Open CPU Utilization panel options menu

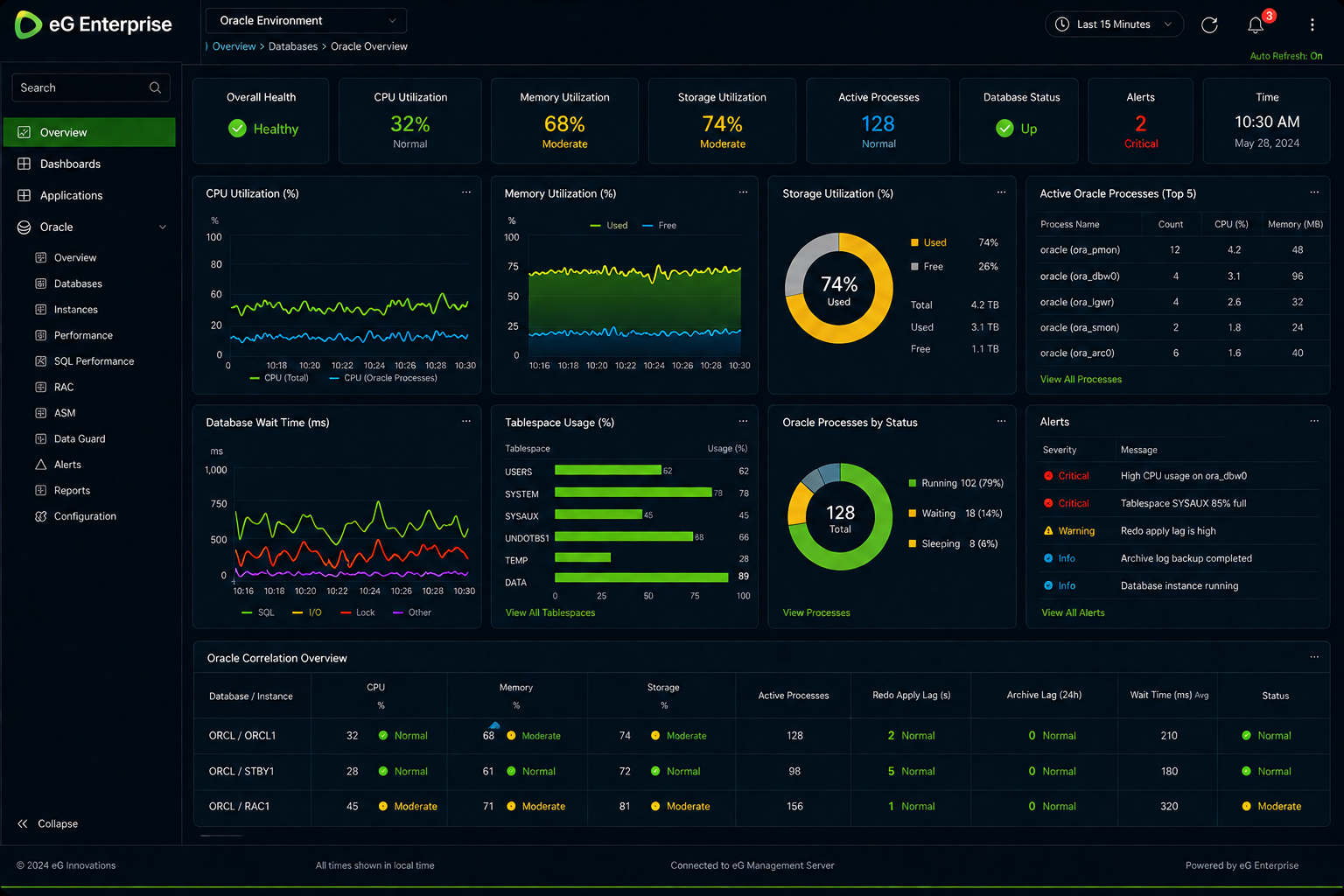[466, 192]
